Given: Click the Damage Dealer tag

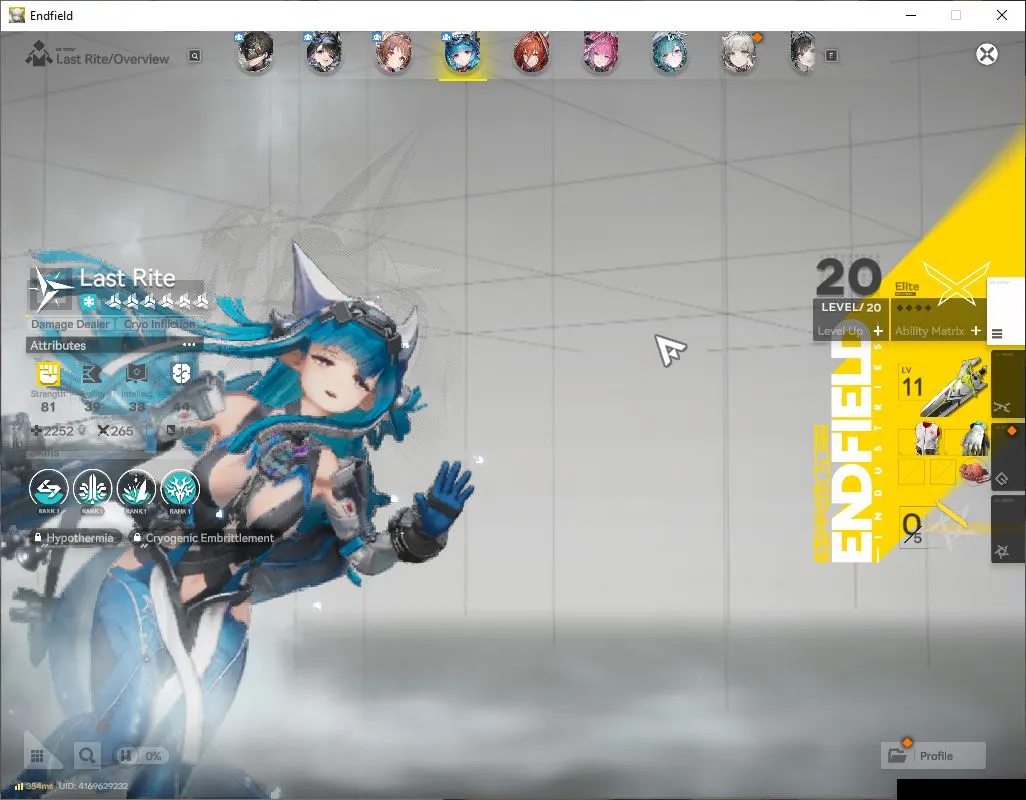Looking at the screenshot, I should 70,324.
